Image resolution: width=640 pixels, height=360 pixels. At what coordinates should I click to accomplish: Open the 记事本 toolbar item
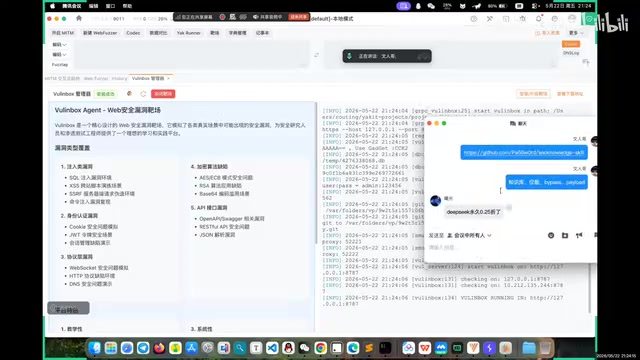[x=262, y=33]
